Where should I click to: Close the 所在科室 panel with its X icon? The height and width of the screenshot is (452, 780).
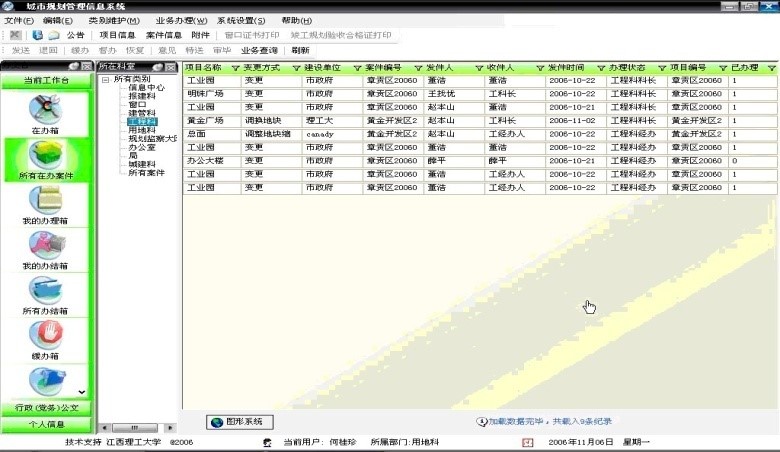tap(172, 66)
